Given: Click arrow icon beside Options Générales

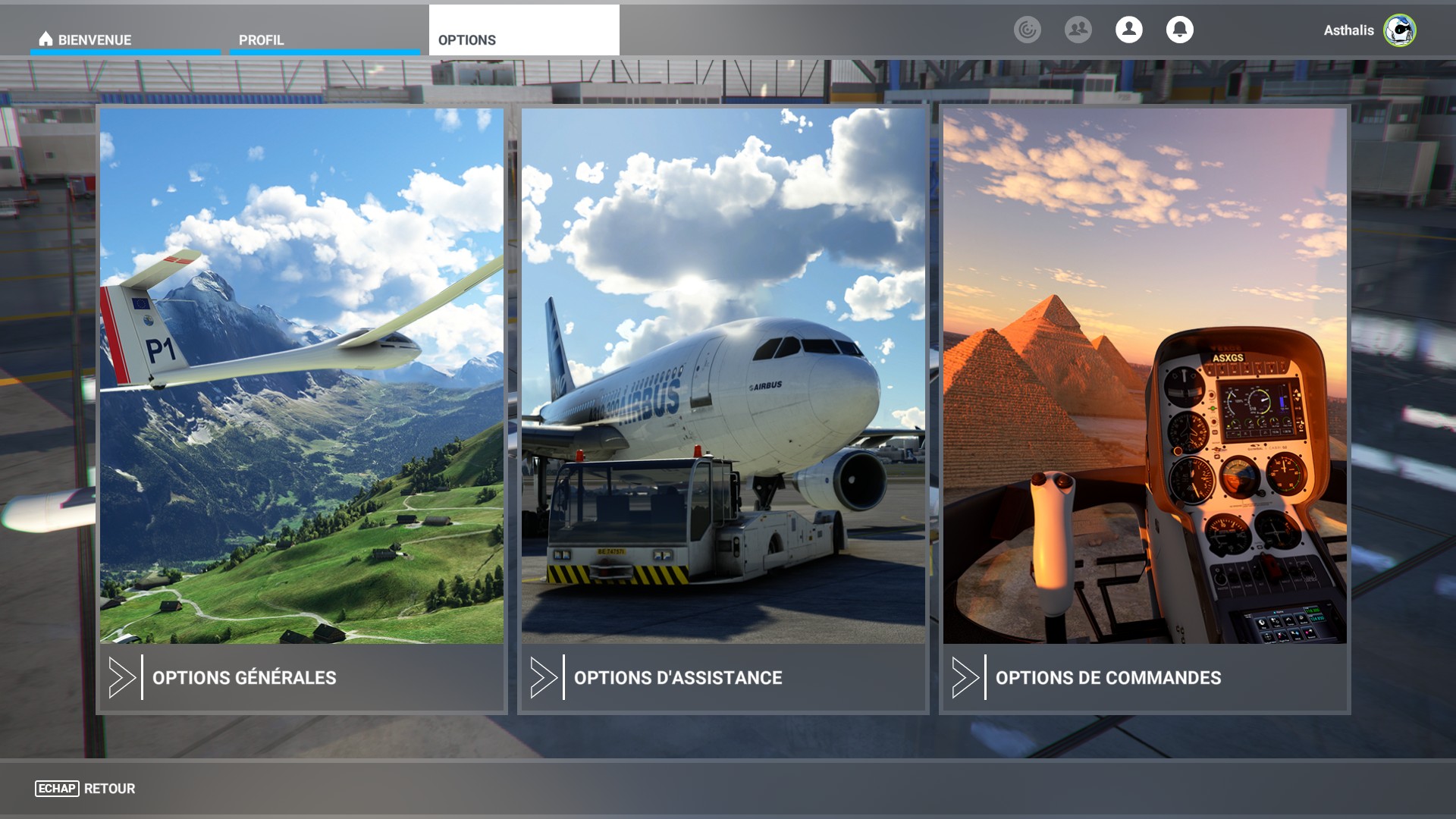Looking at the screenshot, I should 122,677.
